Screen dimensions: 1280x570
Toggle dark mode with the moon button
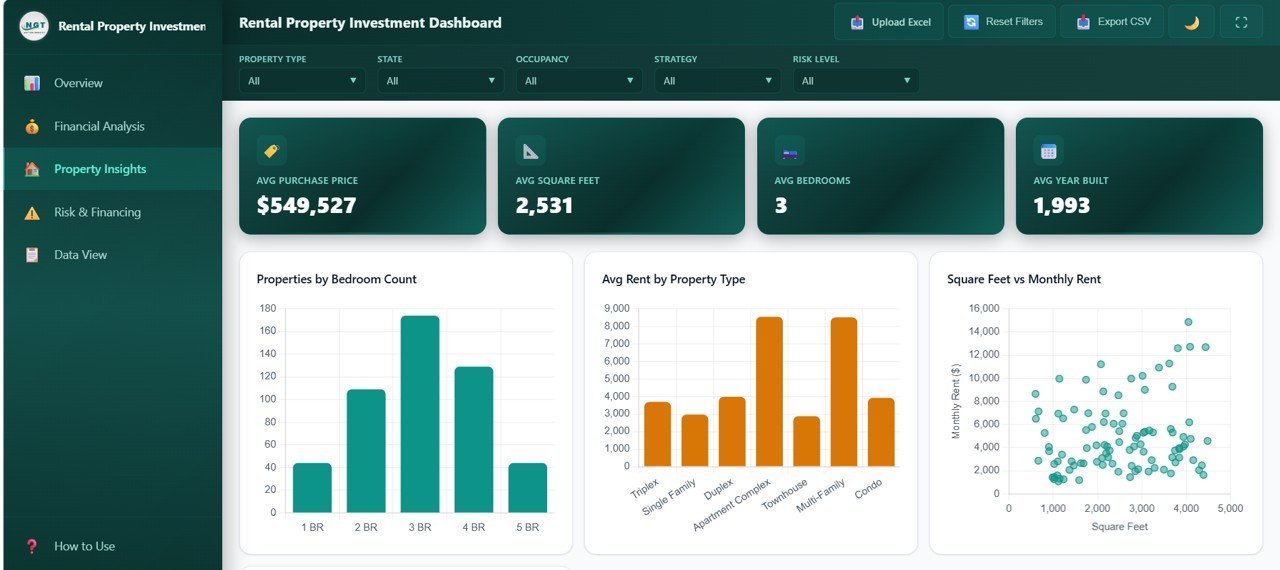click(x=1191, y=22)
